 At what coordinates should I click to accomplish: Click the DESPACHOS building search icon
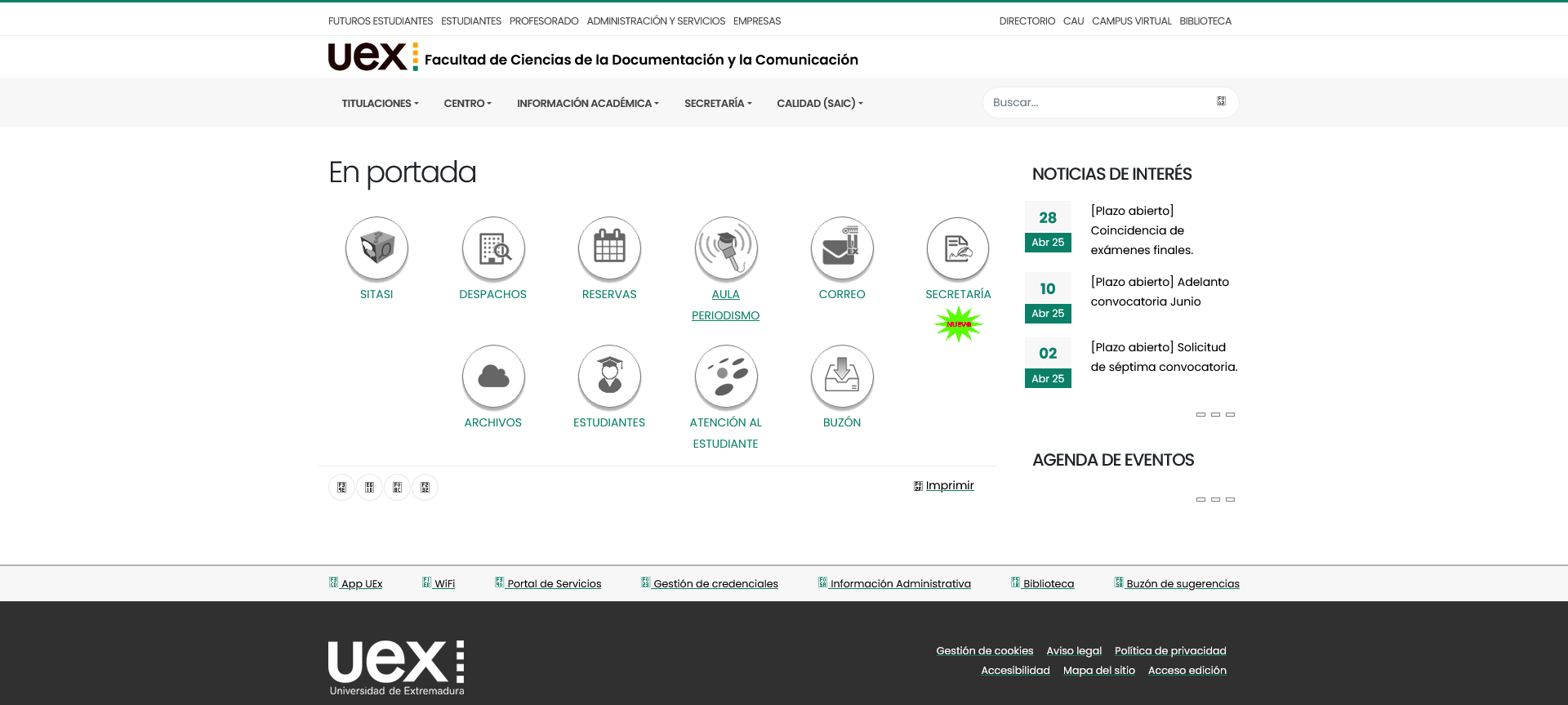pyautogui.click(x=493, y=248)
